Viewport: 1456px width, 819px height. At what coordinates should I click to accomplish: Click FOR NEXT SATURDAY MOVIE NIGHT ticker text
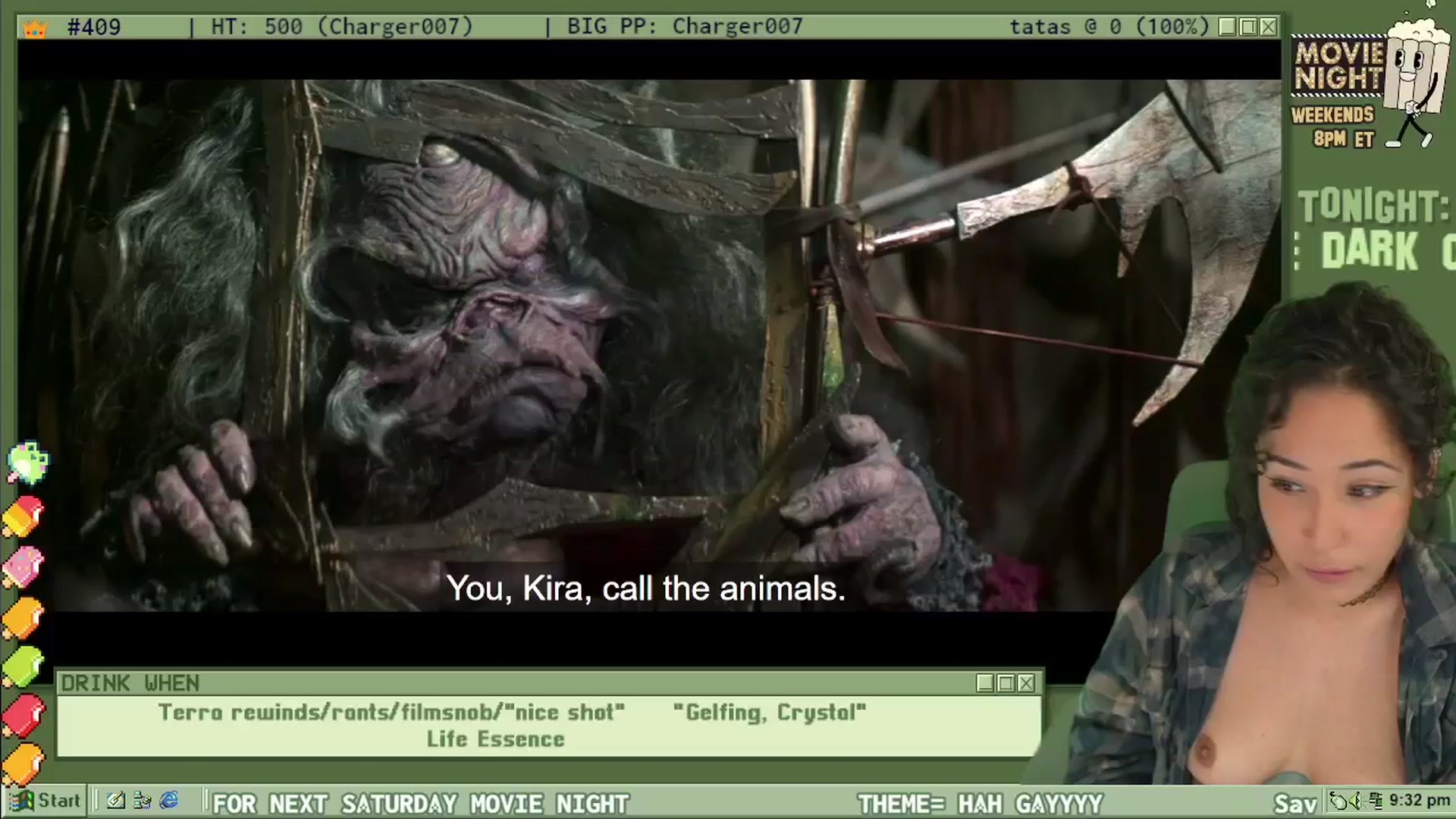[x=421, y=803]
